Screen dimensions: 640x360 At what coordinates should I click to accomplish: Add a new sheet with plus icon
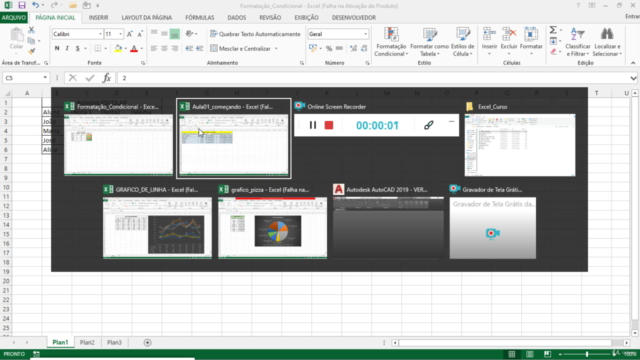pyautogui.click(x=147, y=342)
